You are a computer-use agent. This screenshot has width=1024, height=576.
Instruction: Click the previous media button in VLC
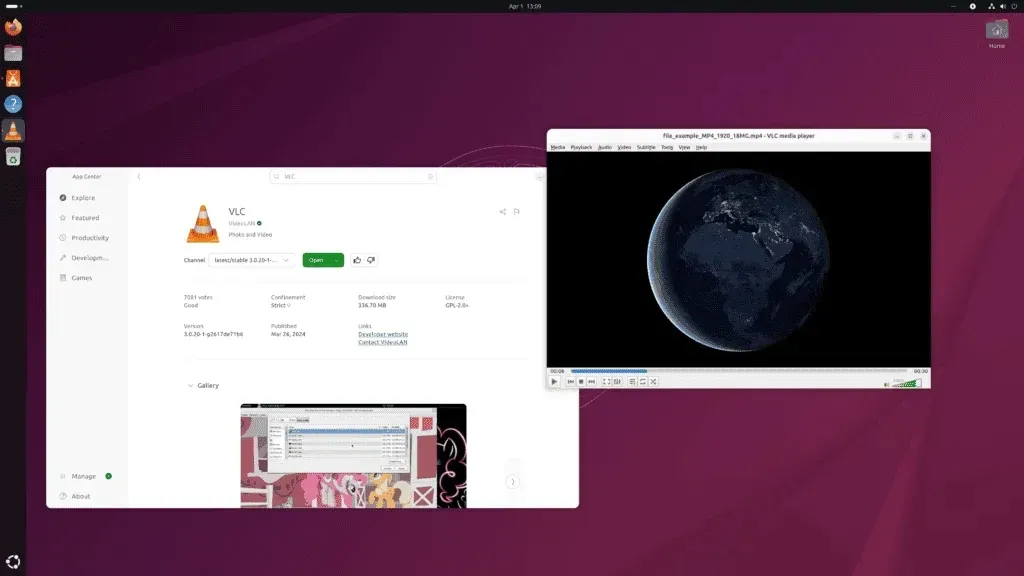pyautogui.click(x=570, y=381)
